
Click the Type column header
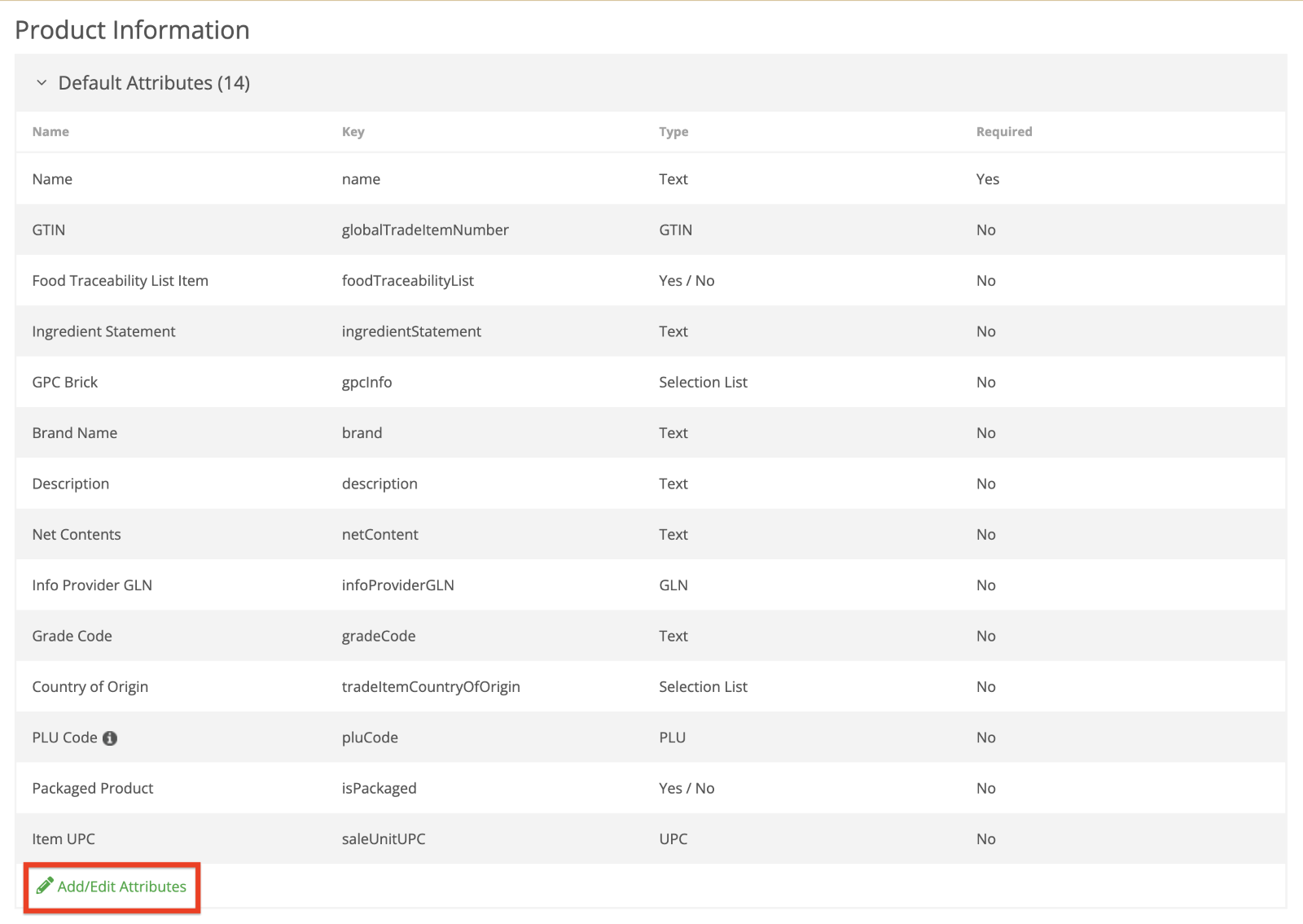click(673, 132)
